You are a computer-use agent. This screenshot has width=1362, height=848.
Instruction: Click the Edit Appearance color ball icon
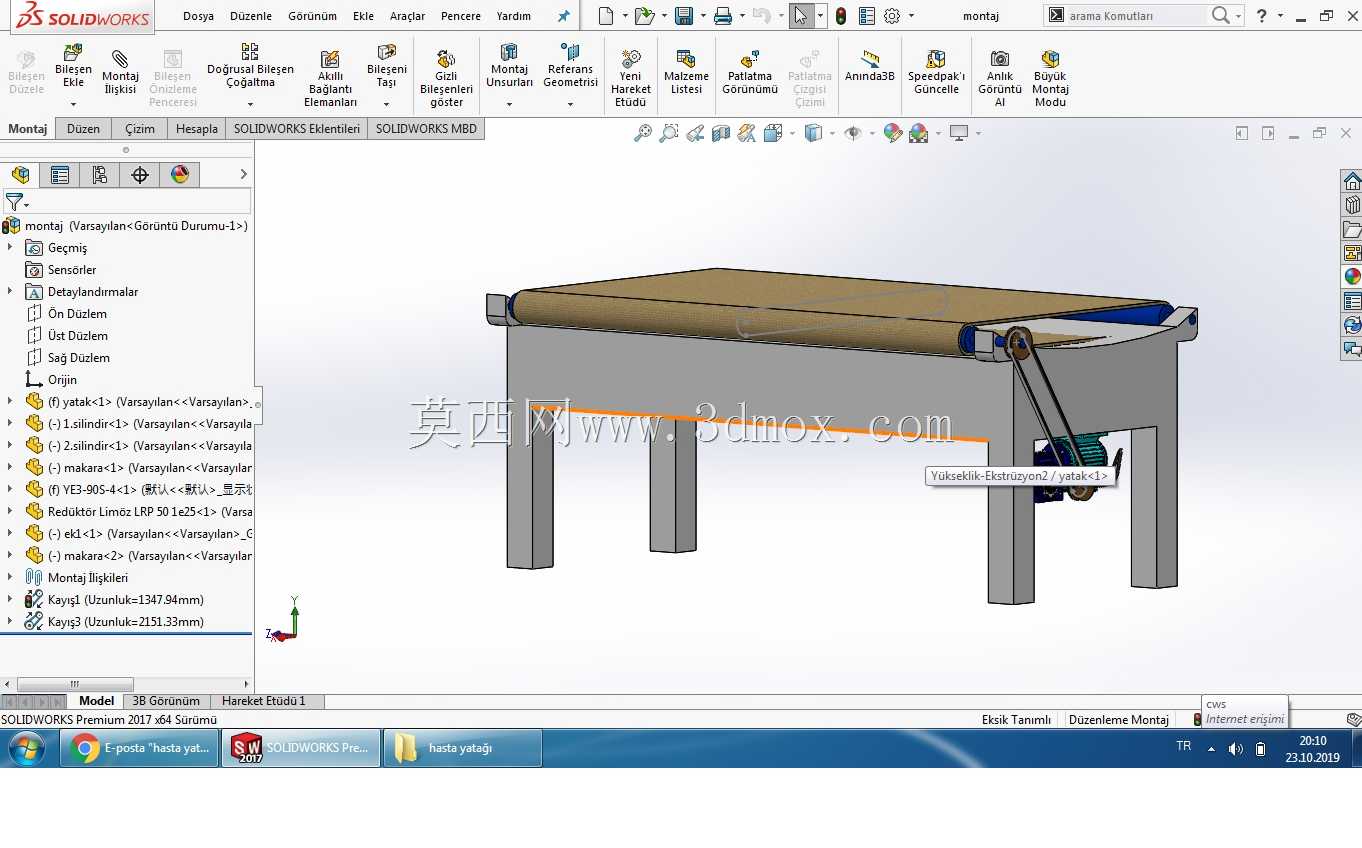[x=893, y=133]
